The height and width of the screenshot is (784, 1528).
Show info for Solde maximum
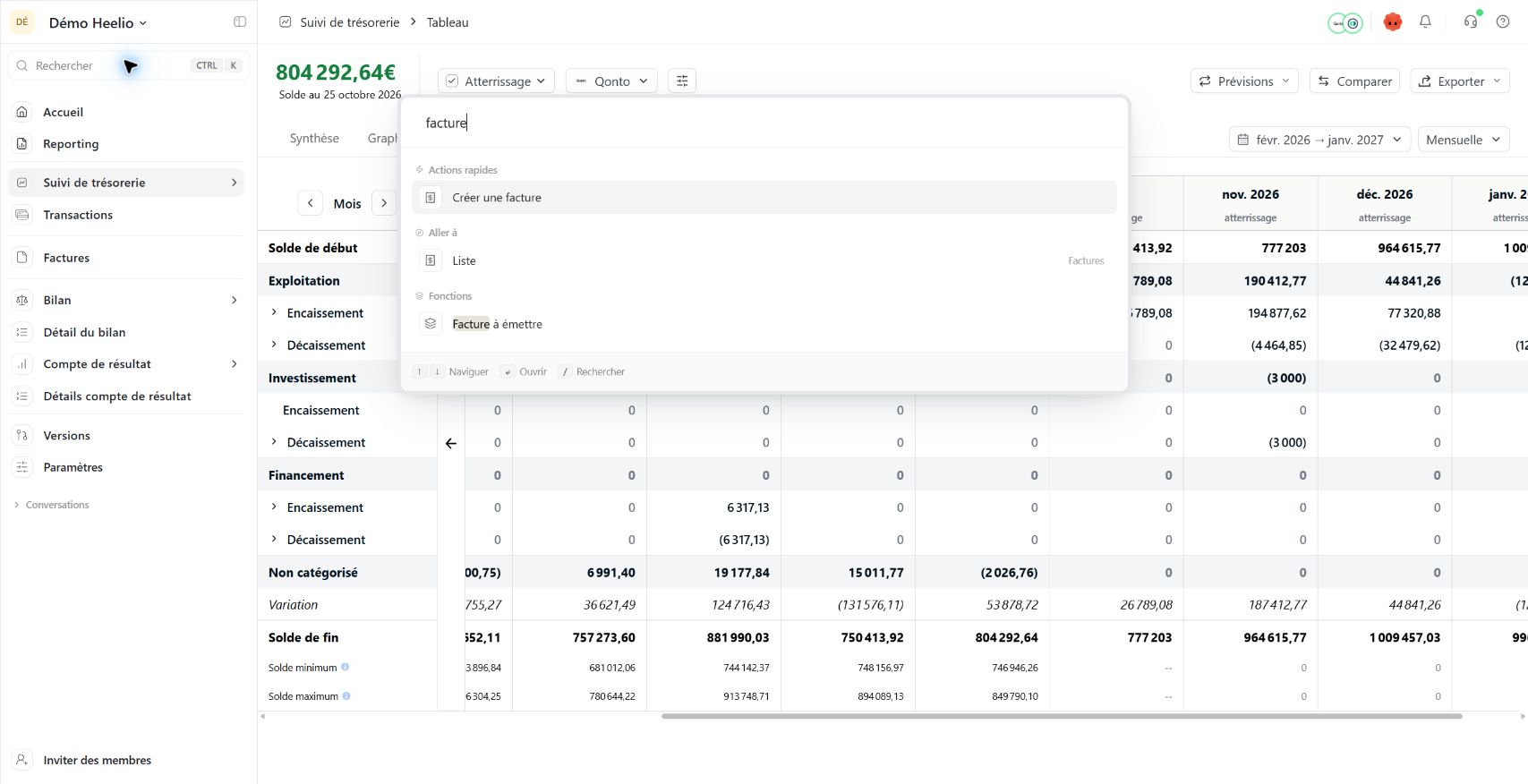tap(346, 695)
